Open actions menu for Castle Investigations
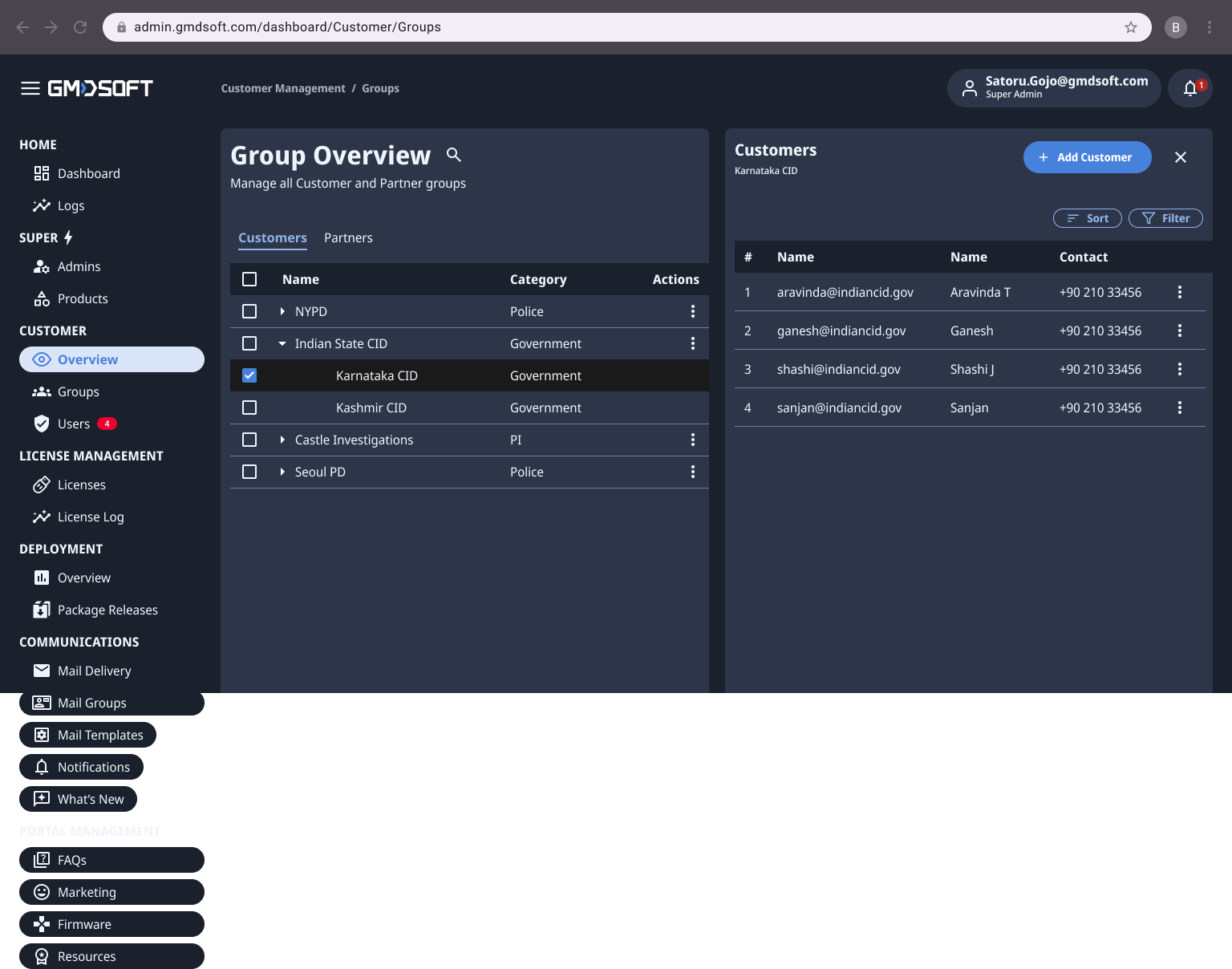1232x969 pixels. click(x=693, y=440)
